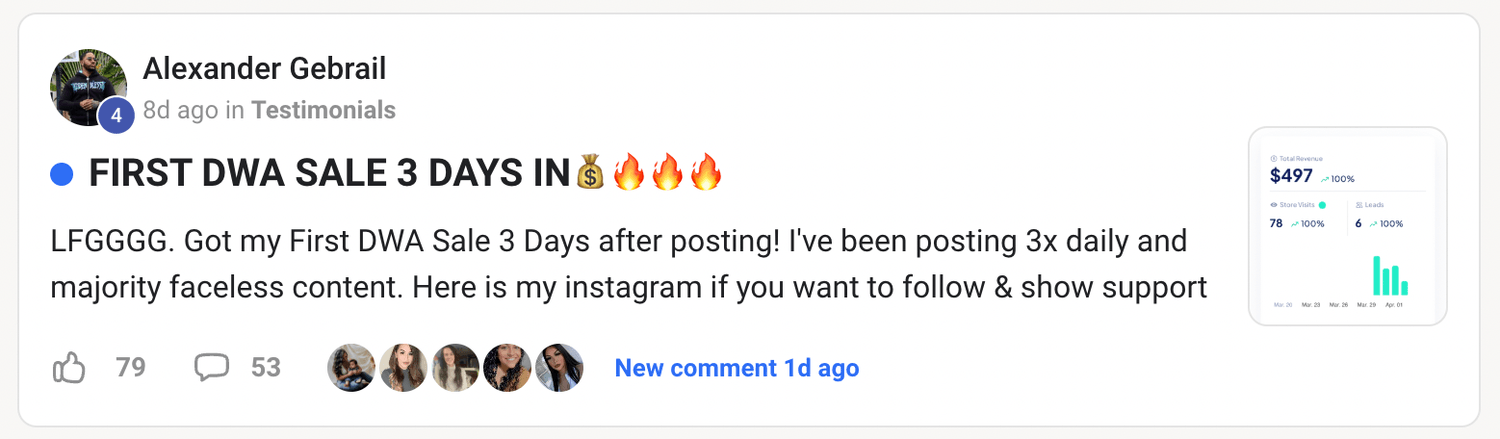Image resolution: width=1500 pixels, height=439 pixels.
Task: Open post titled FIRST DWA SALE 3 DAYS IN
Action: pyautogui.click(x=329, y=174)
